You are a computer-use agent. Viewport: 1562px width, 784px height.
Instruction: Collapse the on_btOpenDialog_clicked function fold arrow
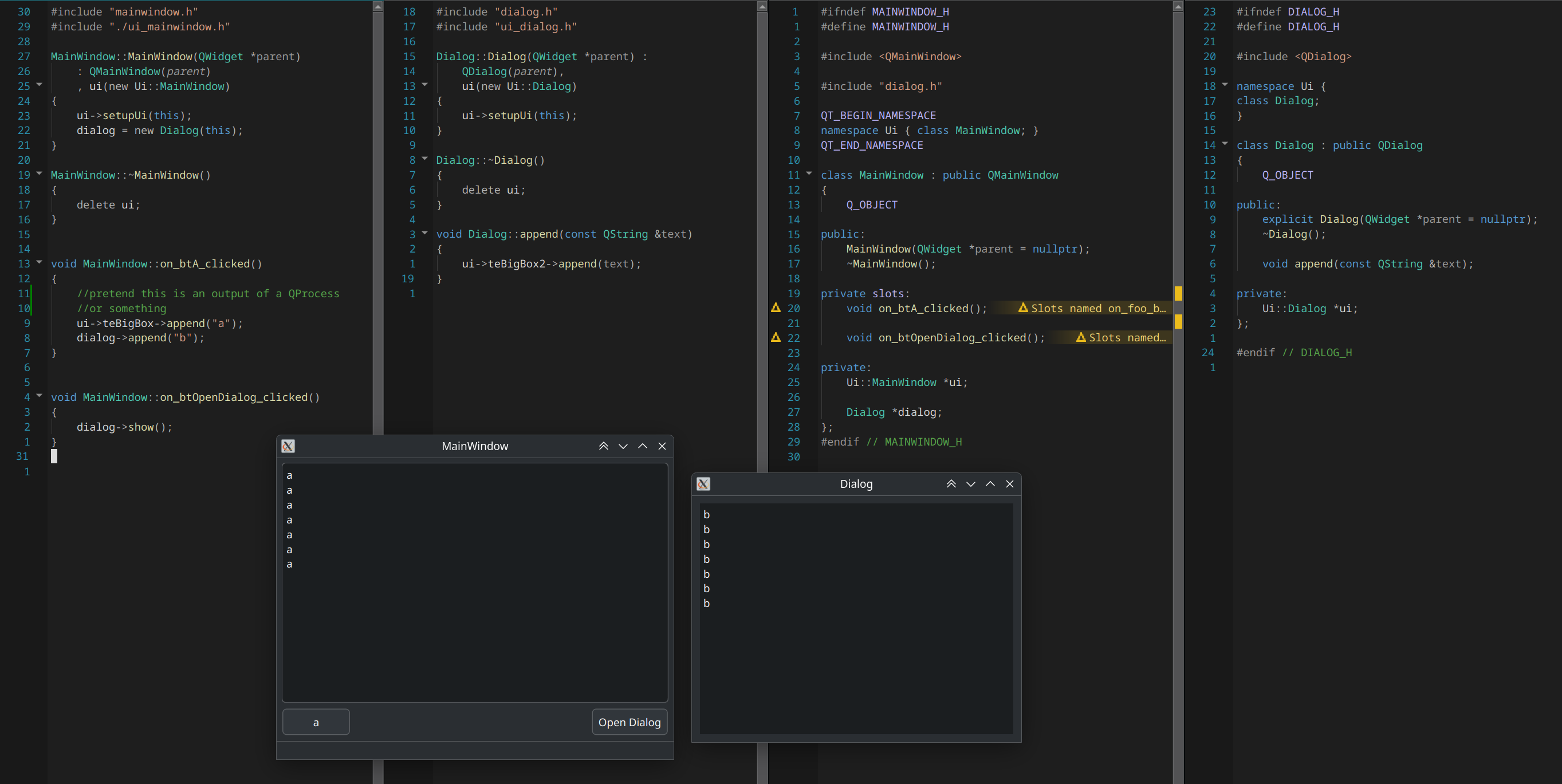click(40, 396)
